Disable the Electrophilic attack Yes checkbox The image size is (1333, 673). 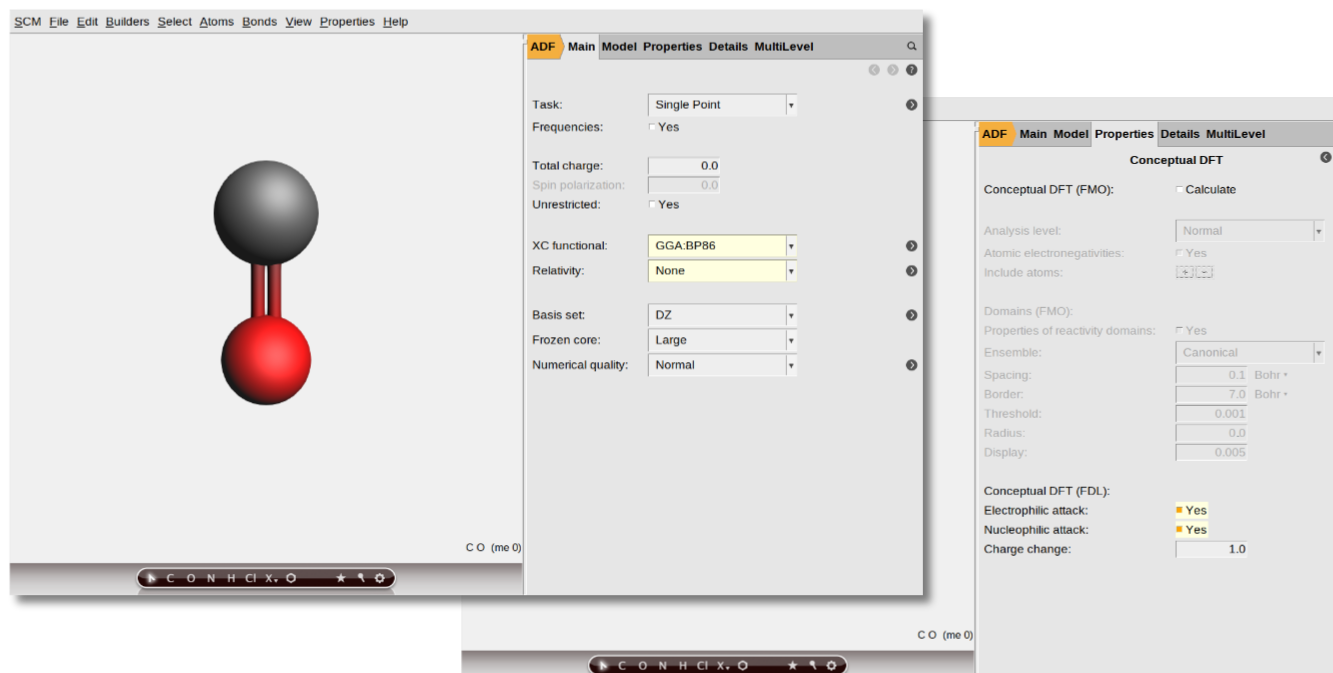(x=1179, y=510)
